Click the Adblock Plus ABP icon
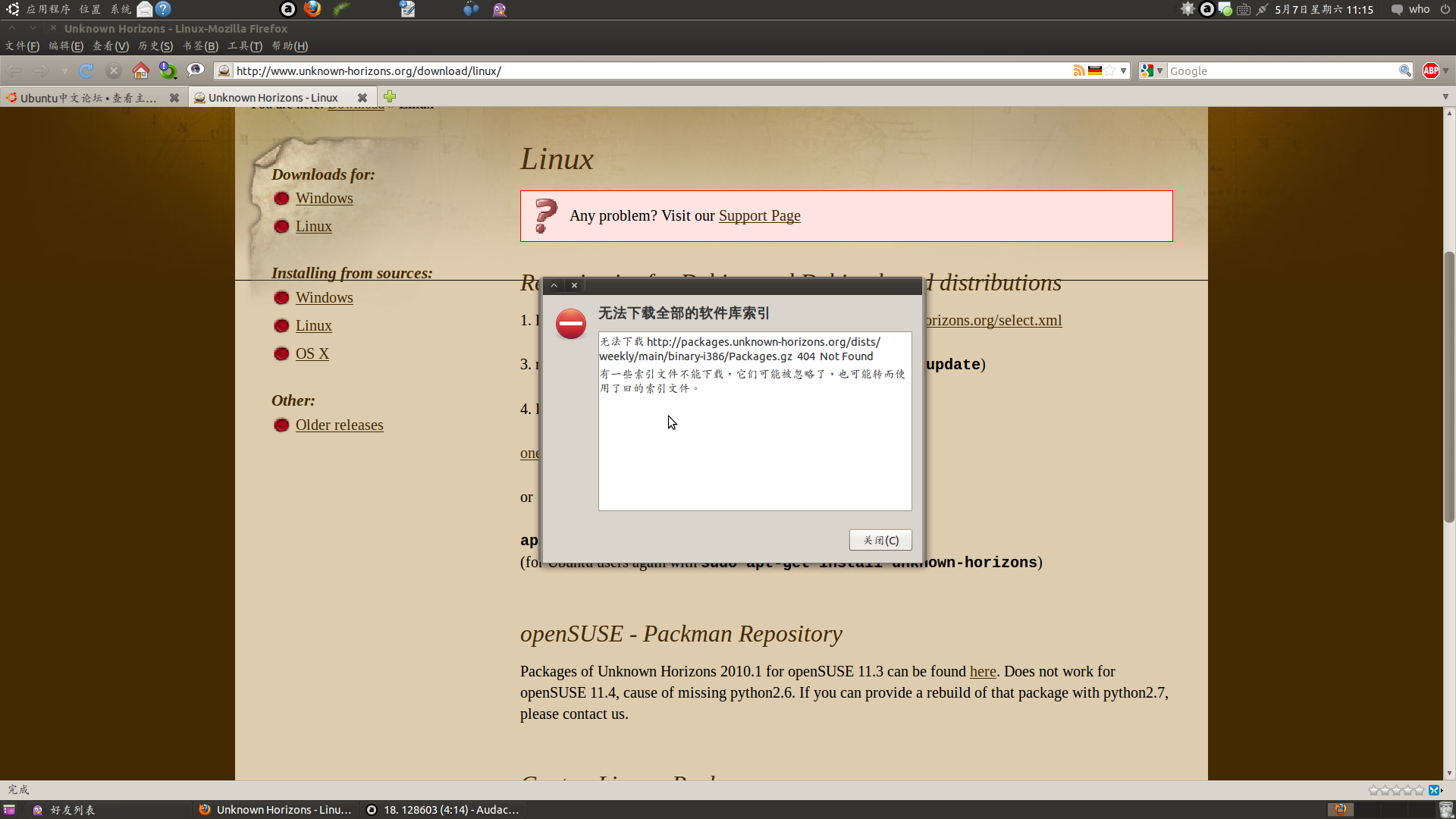The width and height of the screenshot is (1456, 819). pyautogui.click(x=1431, y=71)
